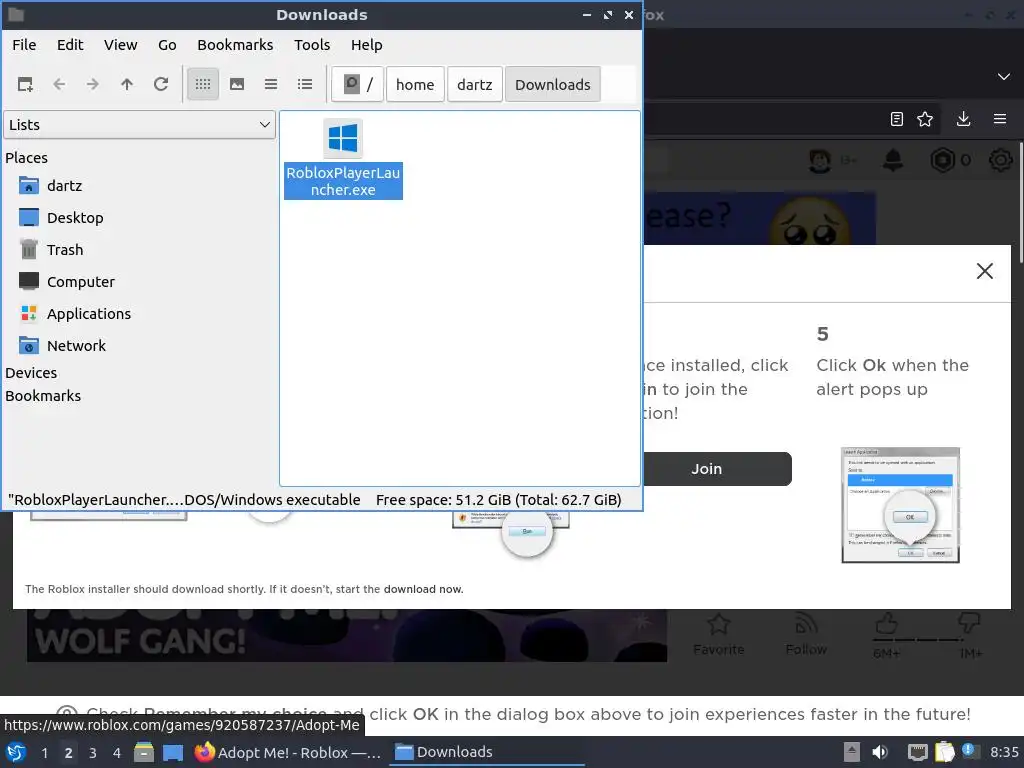1024x768 pixels.
Task: Open the Lists side pane dropdown
Action: pos(139,125)
